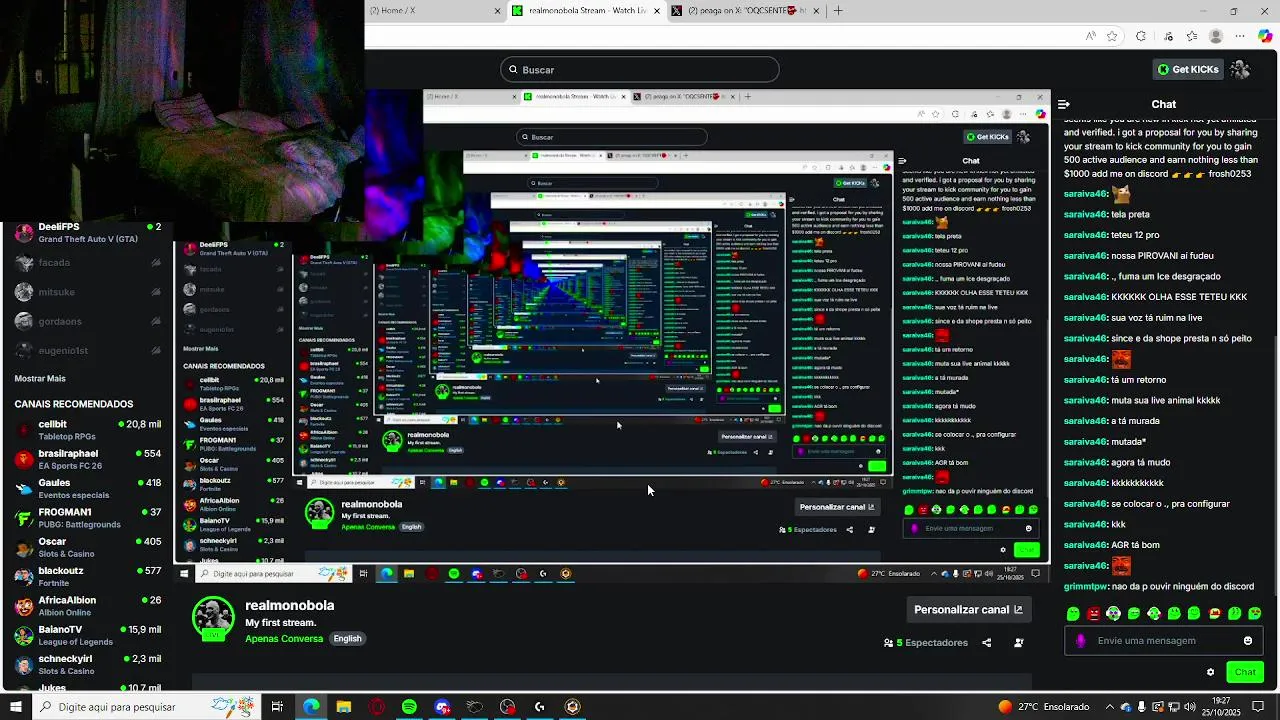Viewport: 1280px width, 720px height.
Task: Open Task View on the taskbar
Action: tap(277, 707)
